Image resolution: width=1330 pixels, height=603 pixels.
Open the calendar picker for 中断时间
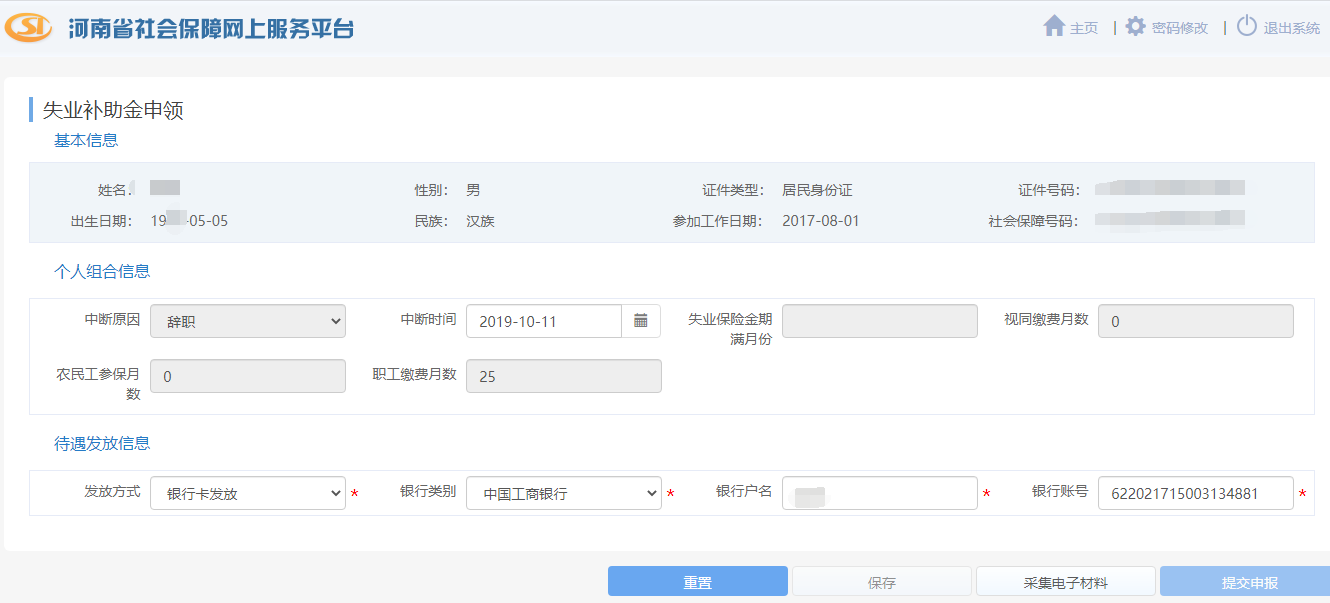tap(641, 321)
